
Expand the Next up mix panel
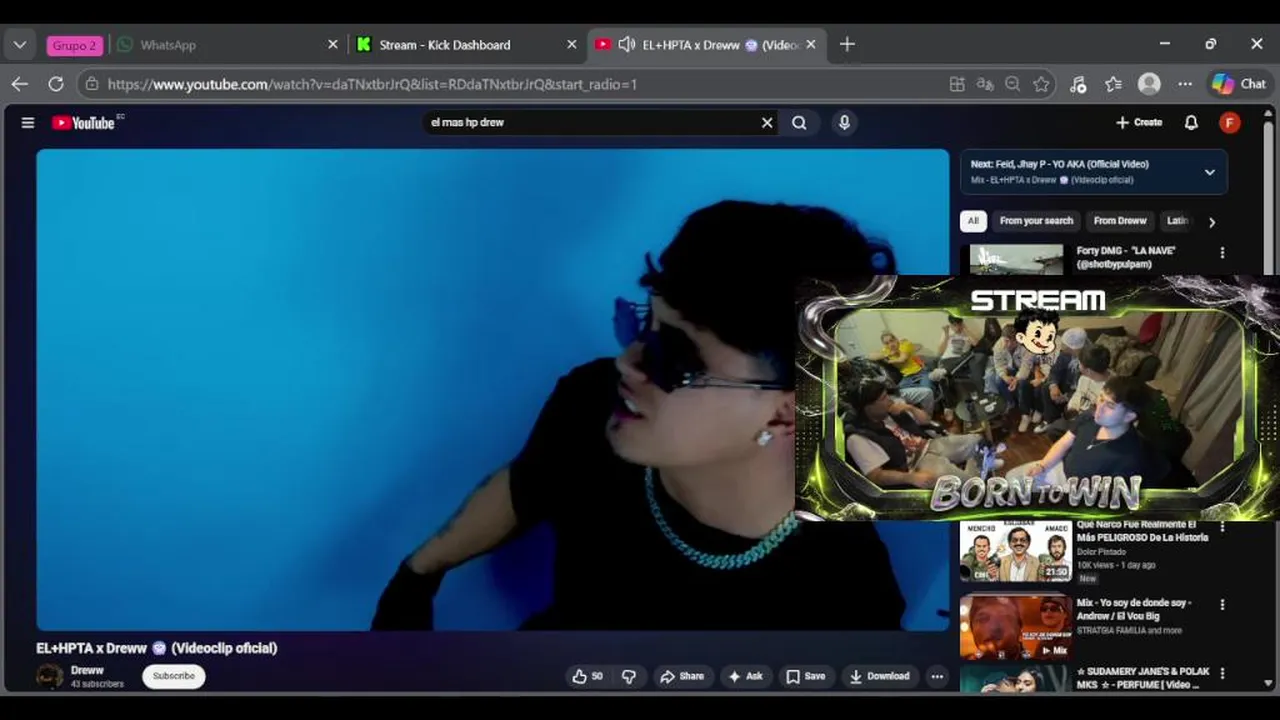coord(1210,172)
